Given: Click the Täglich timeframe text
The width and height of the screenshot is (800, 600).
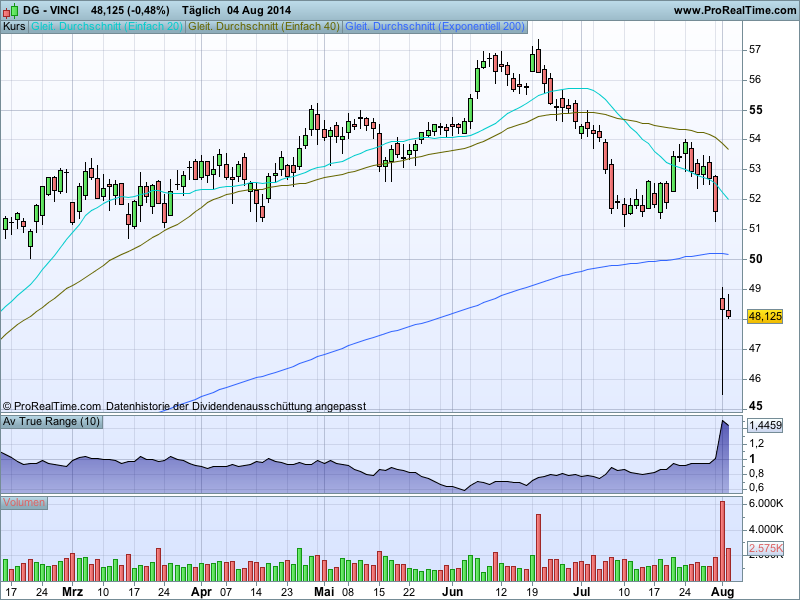Looking at the screenshot, I should click(x=201, y=10).
